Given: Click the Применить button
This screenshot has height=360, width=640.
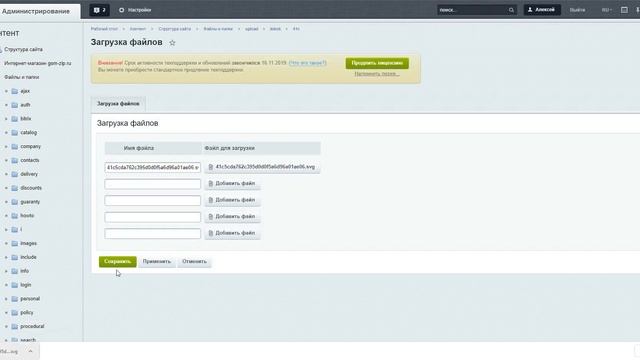Looking at the screenshot, I should pyautogui.click(x=157, y=262).
